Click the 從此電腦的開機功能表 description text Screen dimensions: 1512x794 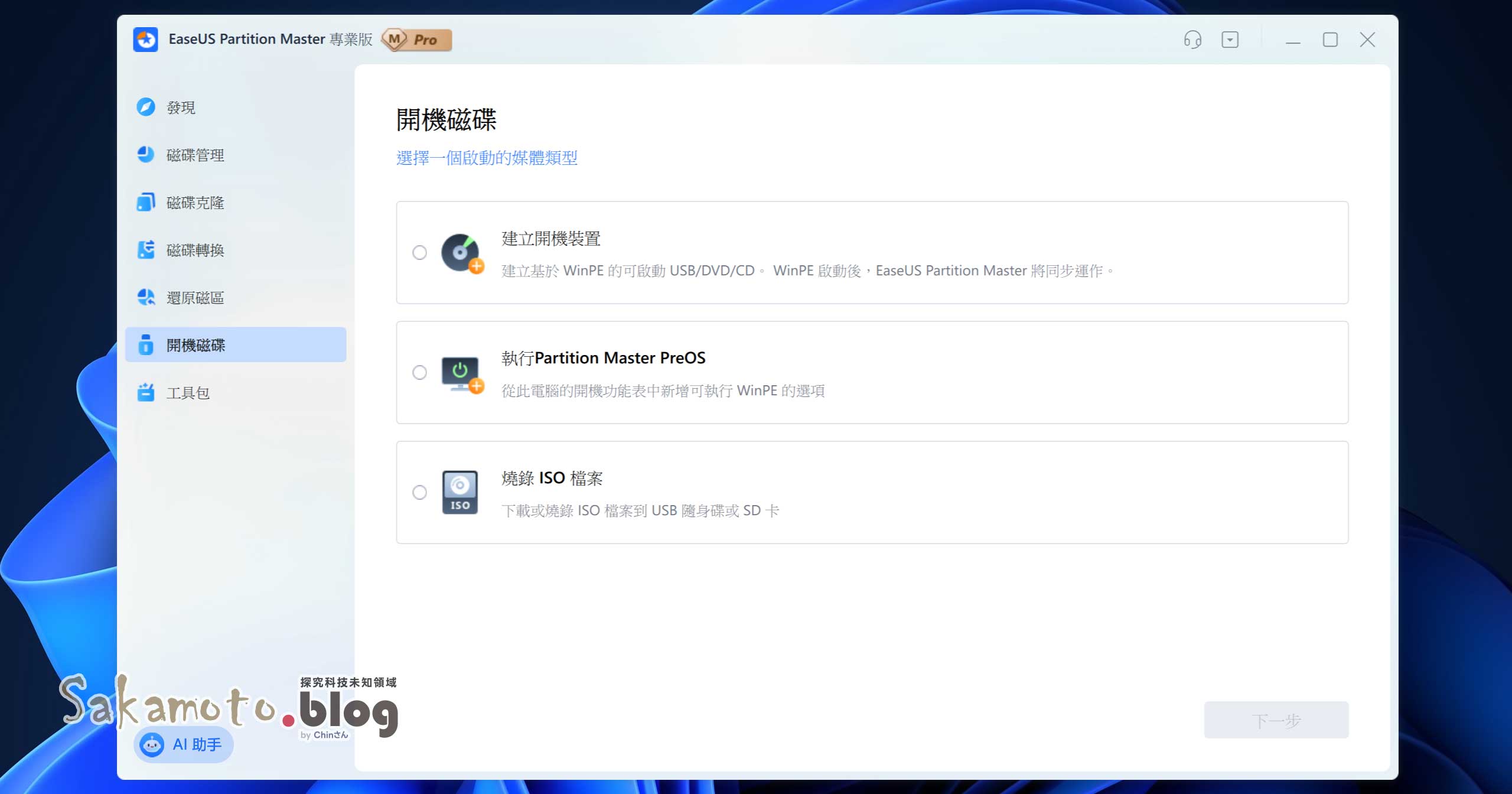663,391
